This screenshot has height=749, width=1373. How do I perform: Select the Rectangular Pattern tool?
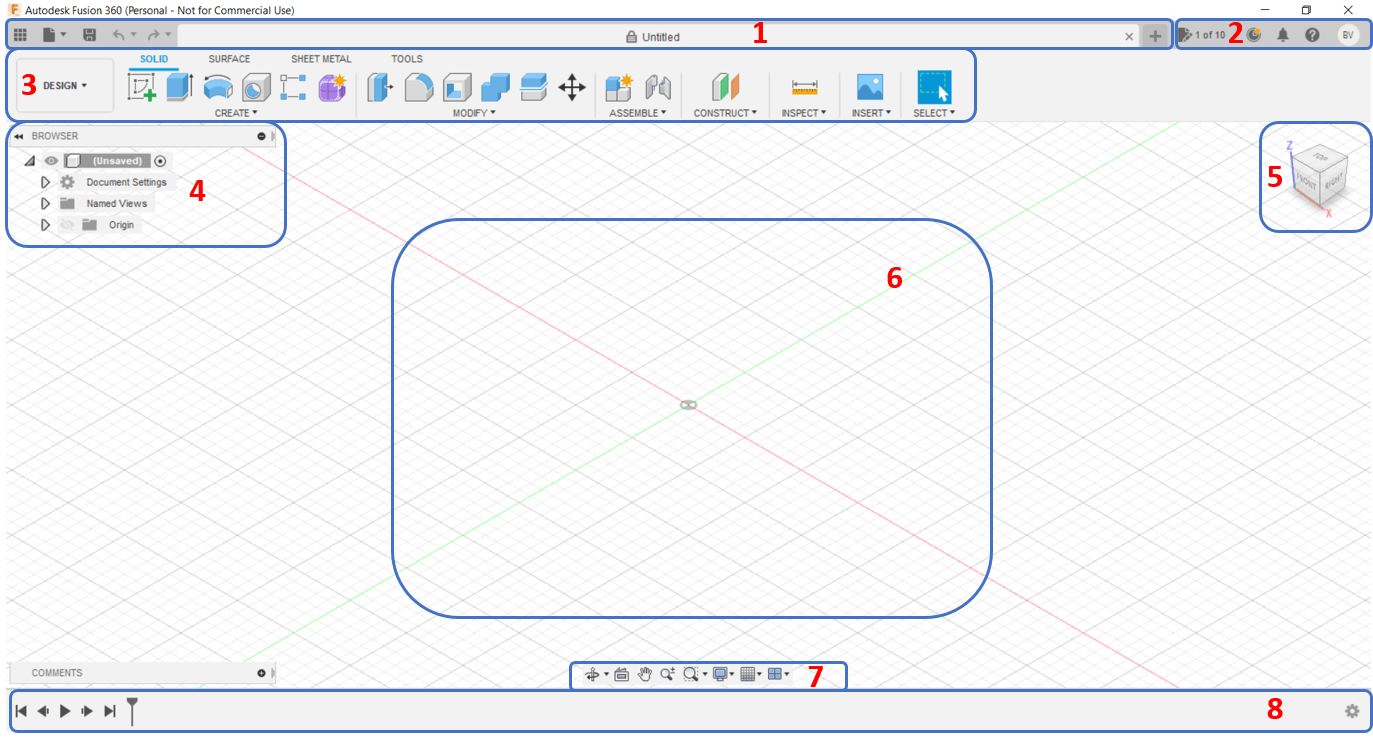pos(293,88)
